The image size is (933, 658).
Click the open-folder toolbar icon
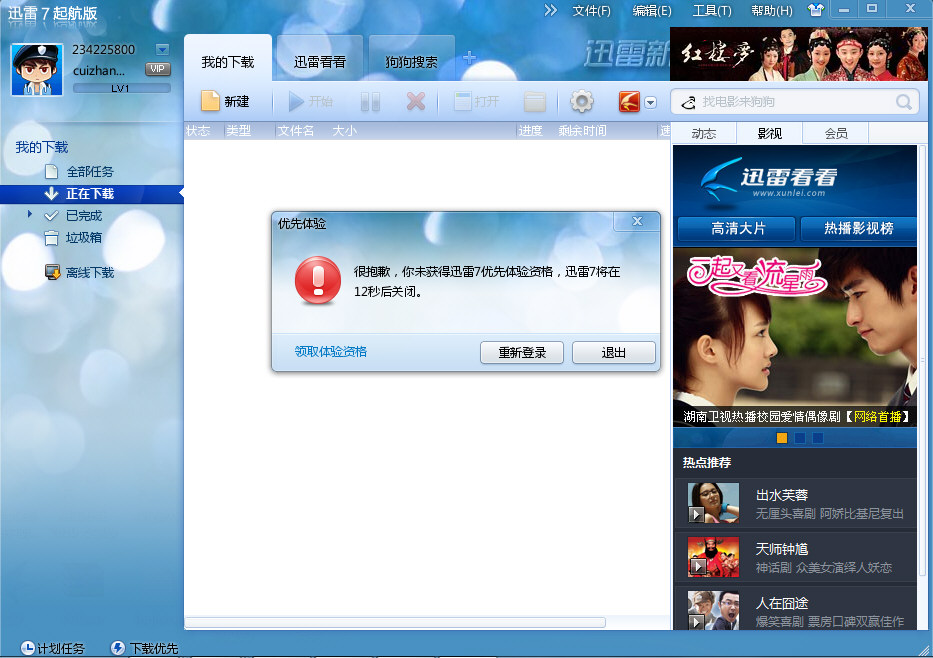click(x=534, y=102)
